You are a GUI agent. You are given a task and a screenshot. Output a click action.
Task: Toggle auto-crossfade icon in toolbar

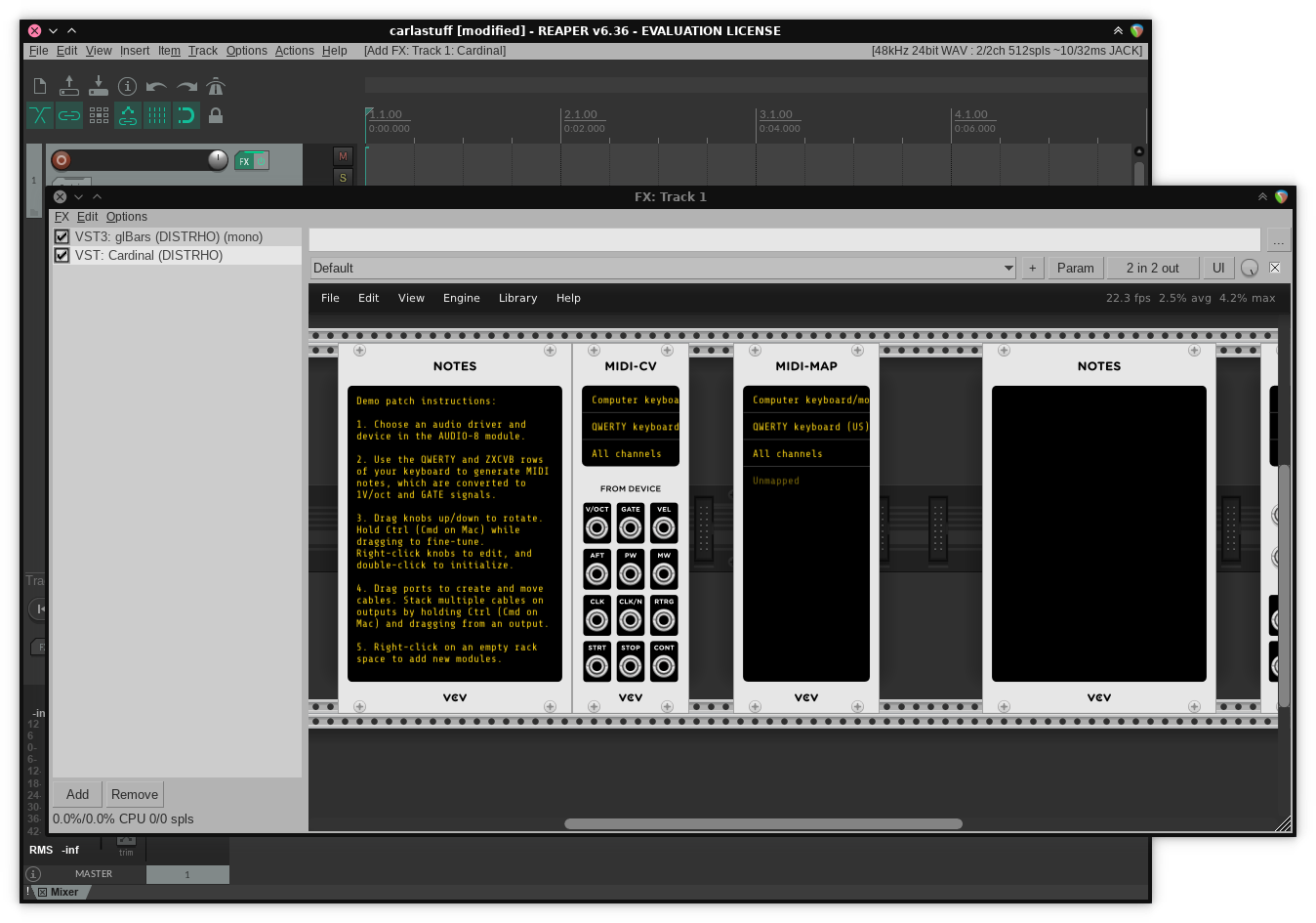pos(40,115)
